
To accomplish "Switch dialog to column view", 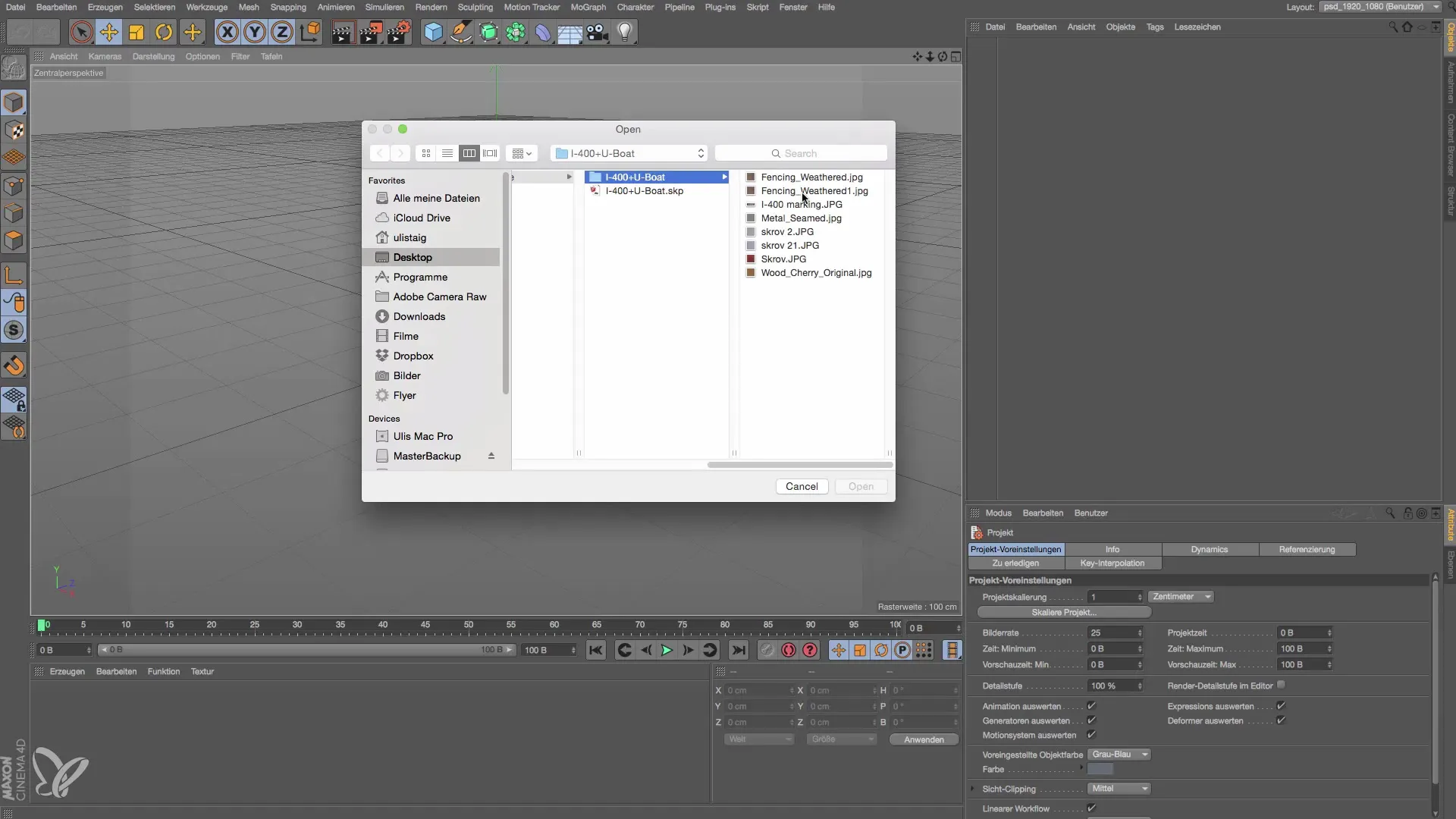I will click(x=469, y=153).
